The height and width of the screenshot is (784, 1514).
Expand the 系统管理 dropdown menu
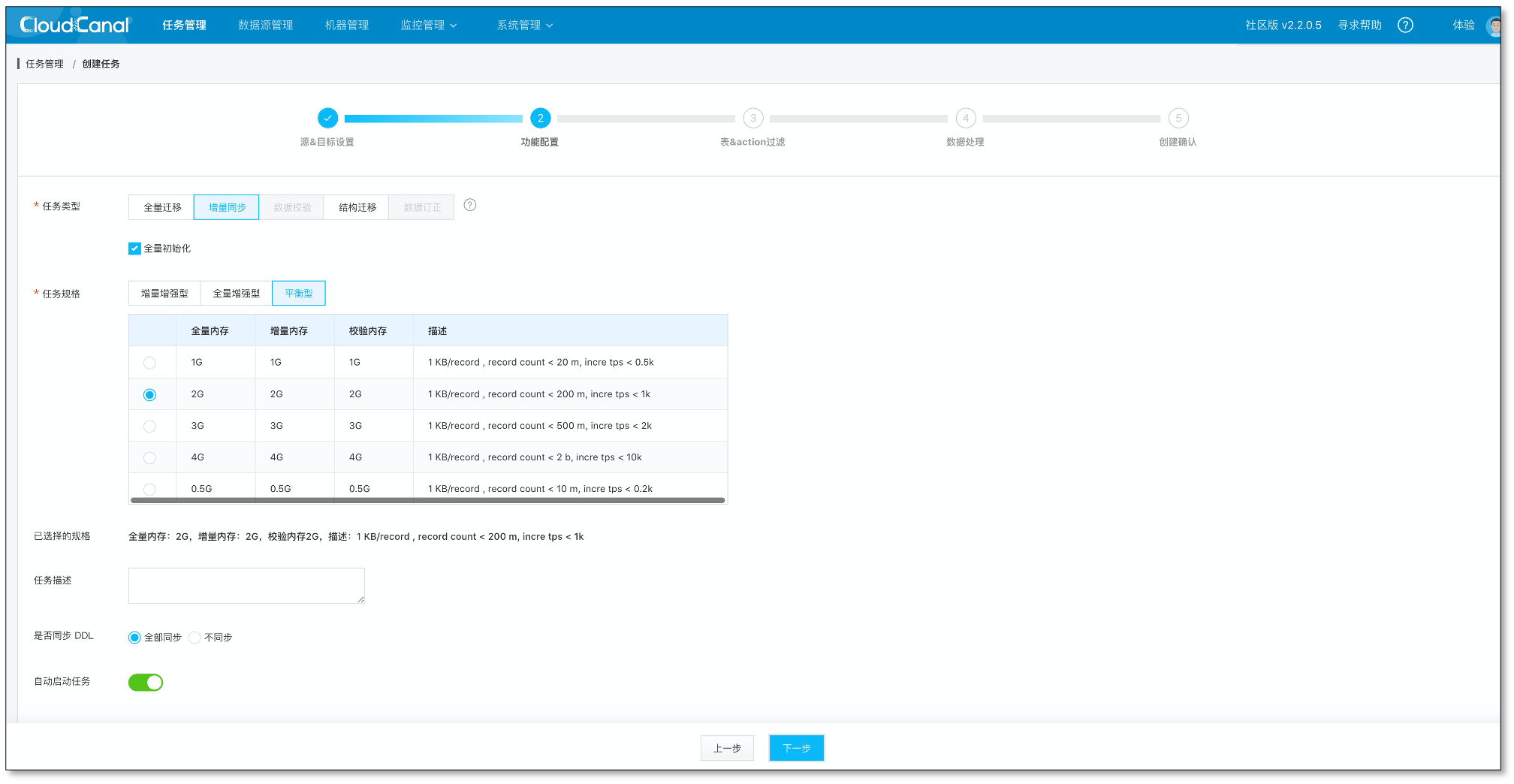coord(524,26)
